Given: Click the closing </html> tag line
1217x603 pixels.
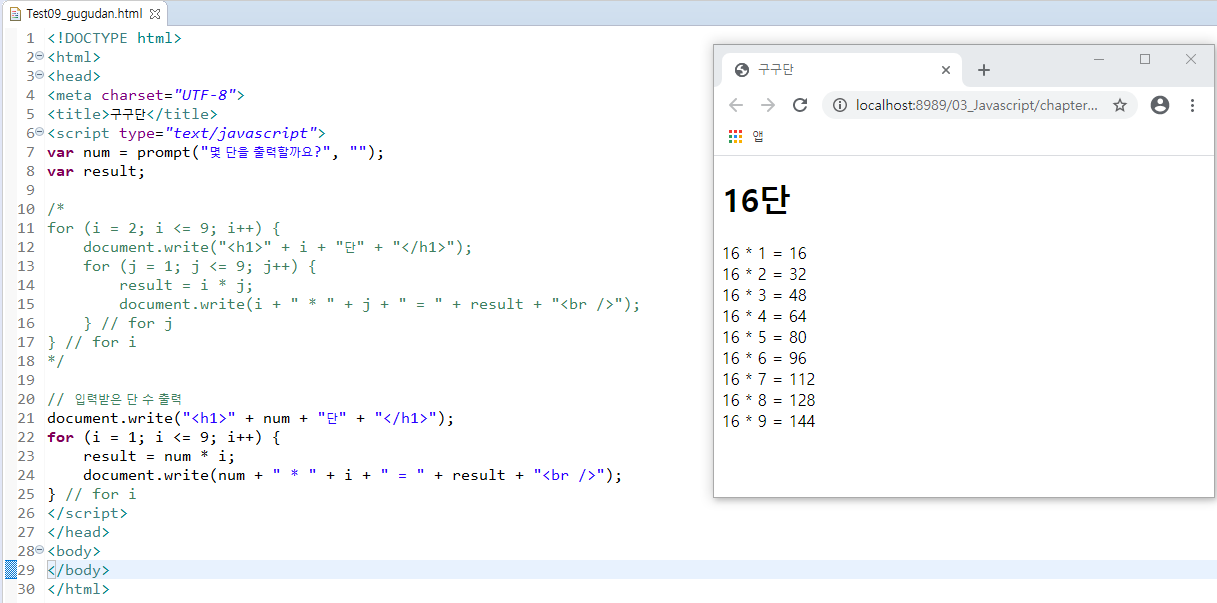Looking at the screenshot, I should coord(78,589).
